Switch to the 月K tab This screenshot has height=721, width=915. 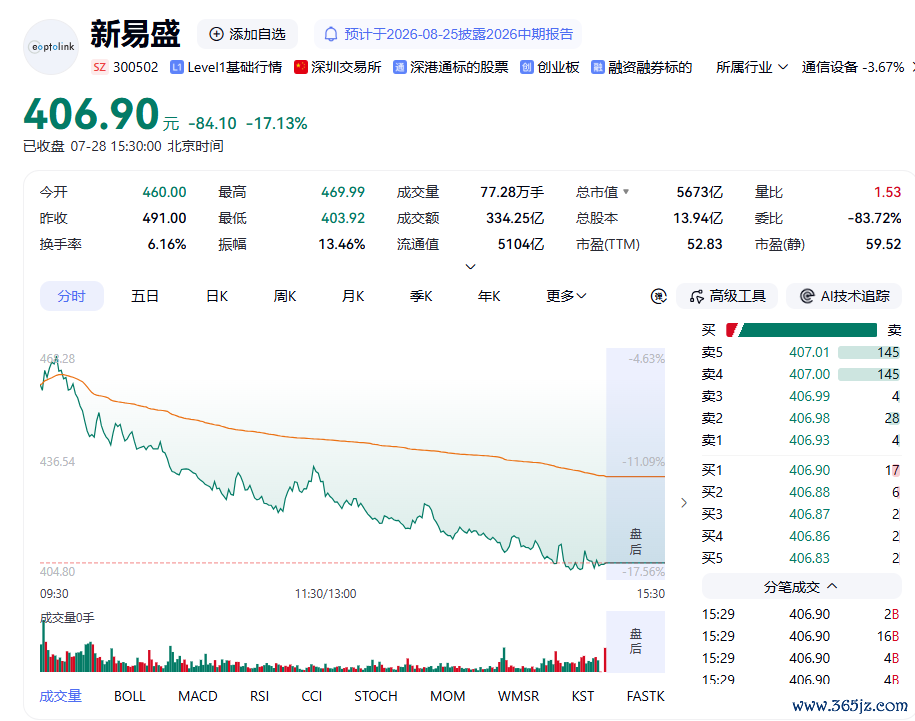[x=353, y=296]
